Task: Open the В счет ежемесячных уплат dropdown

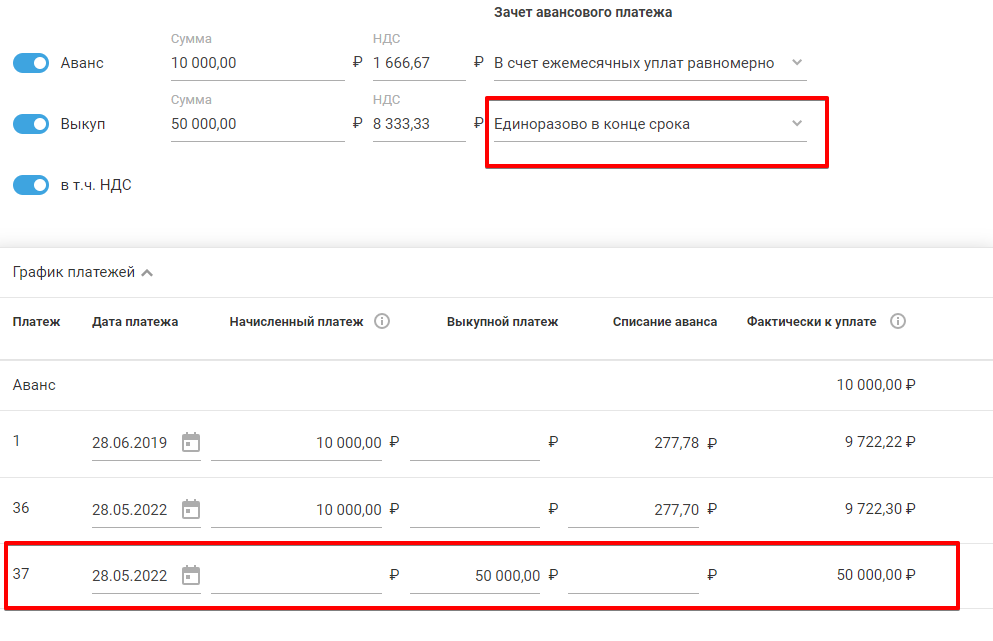Action: (x=649, y=63)
